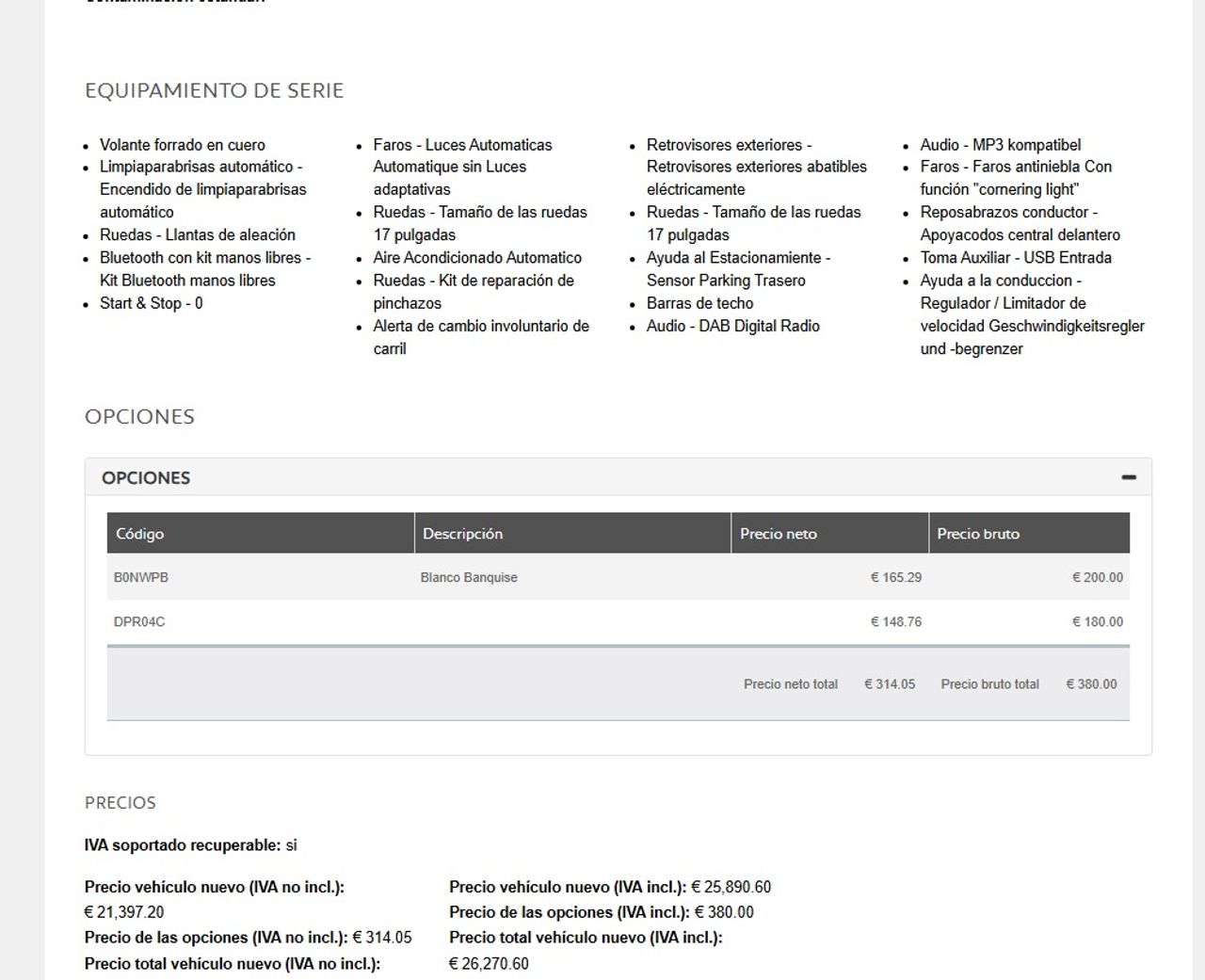The width and height of the screenshot is (1205, 980).
Task: Click gross price € 200.00
Action: point(1098,578)
